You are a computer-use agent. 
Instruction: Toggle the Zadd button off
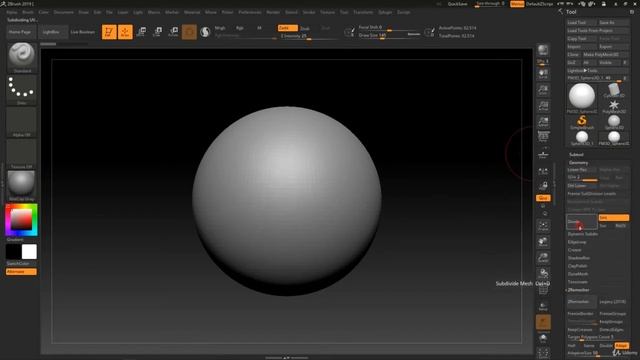[x=287, y=28]
